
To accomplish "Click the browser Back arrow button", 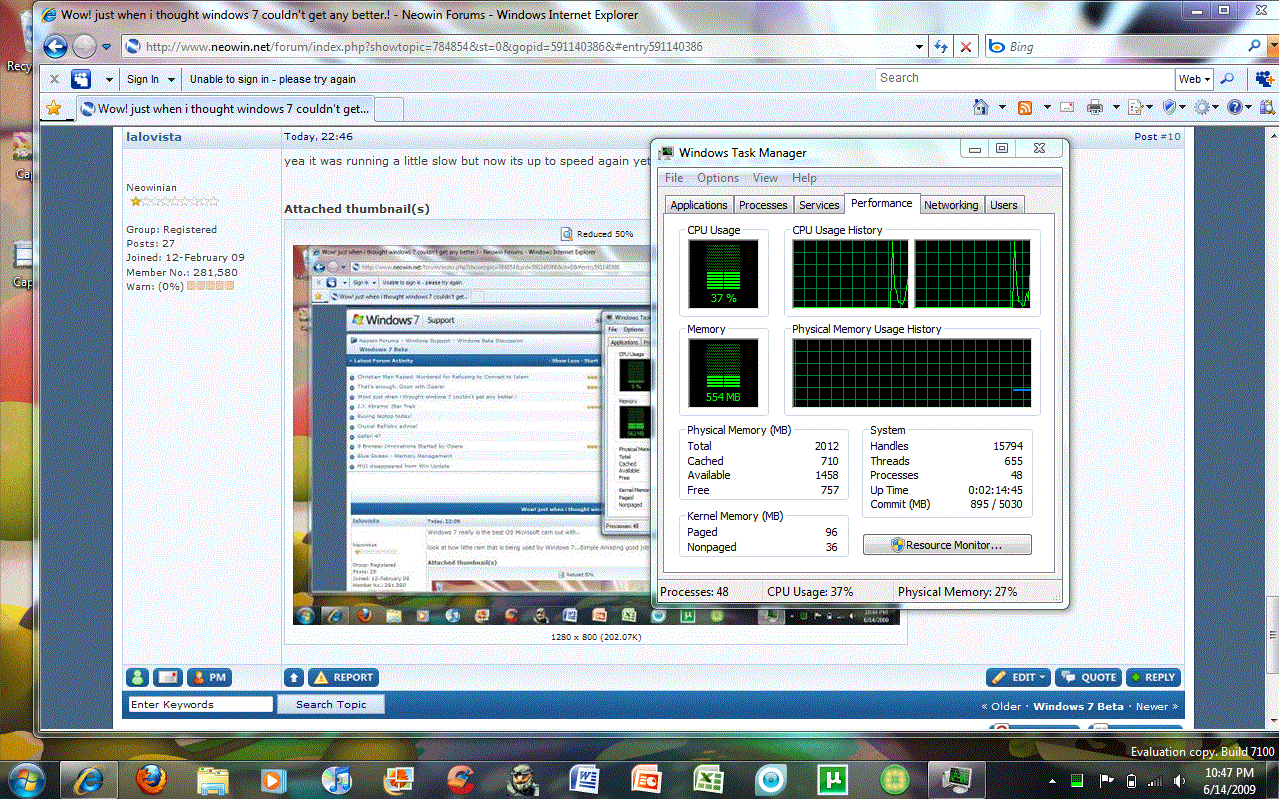I will [x=56, y=46].
